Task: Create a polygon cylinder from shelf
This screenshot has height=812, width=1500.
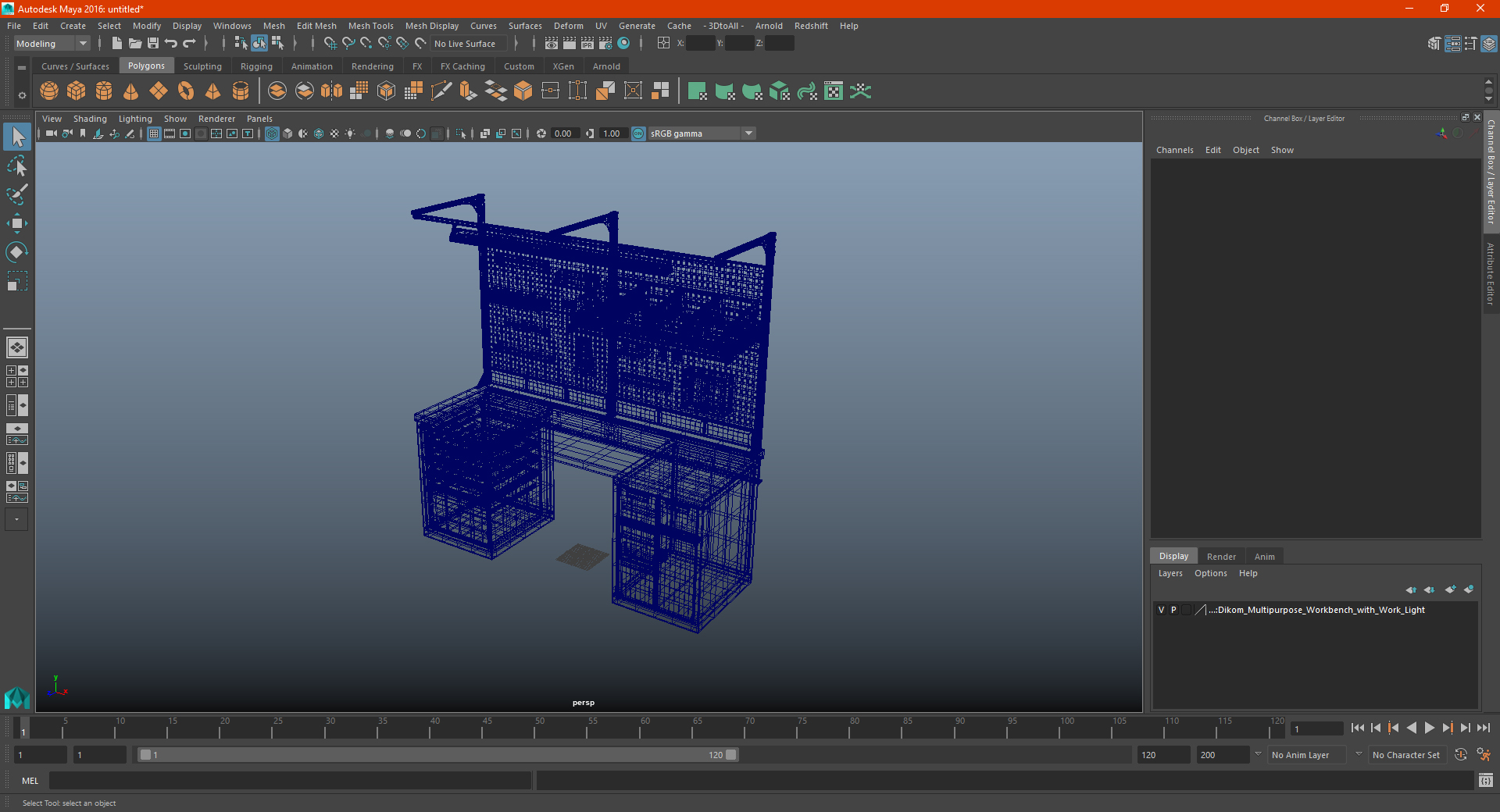Action: click(104, 91)
